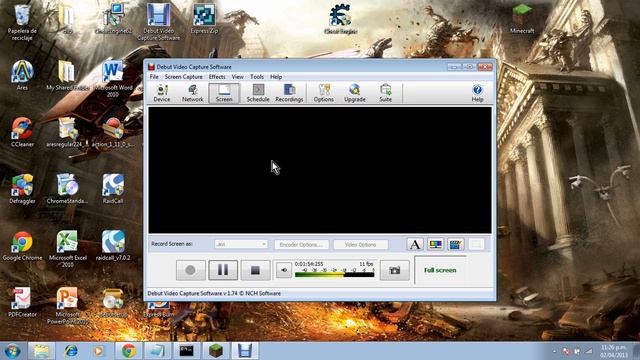Click the Help icon on the toolbar

click(x=477, y=93)
